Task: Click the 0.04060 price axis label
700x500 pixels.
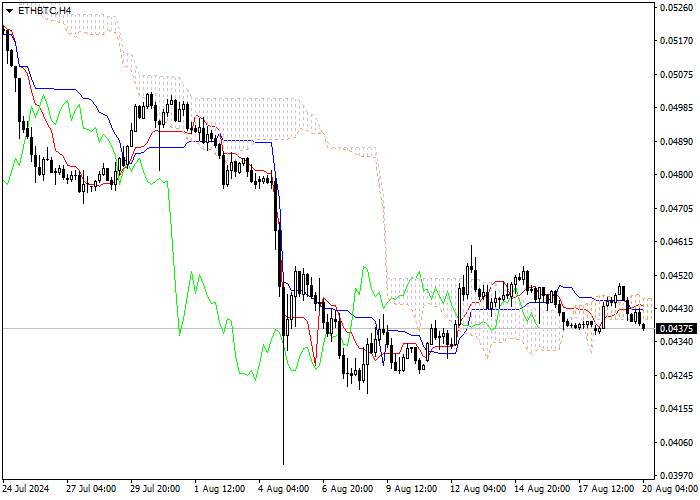Action: tap(676, 442)
